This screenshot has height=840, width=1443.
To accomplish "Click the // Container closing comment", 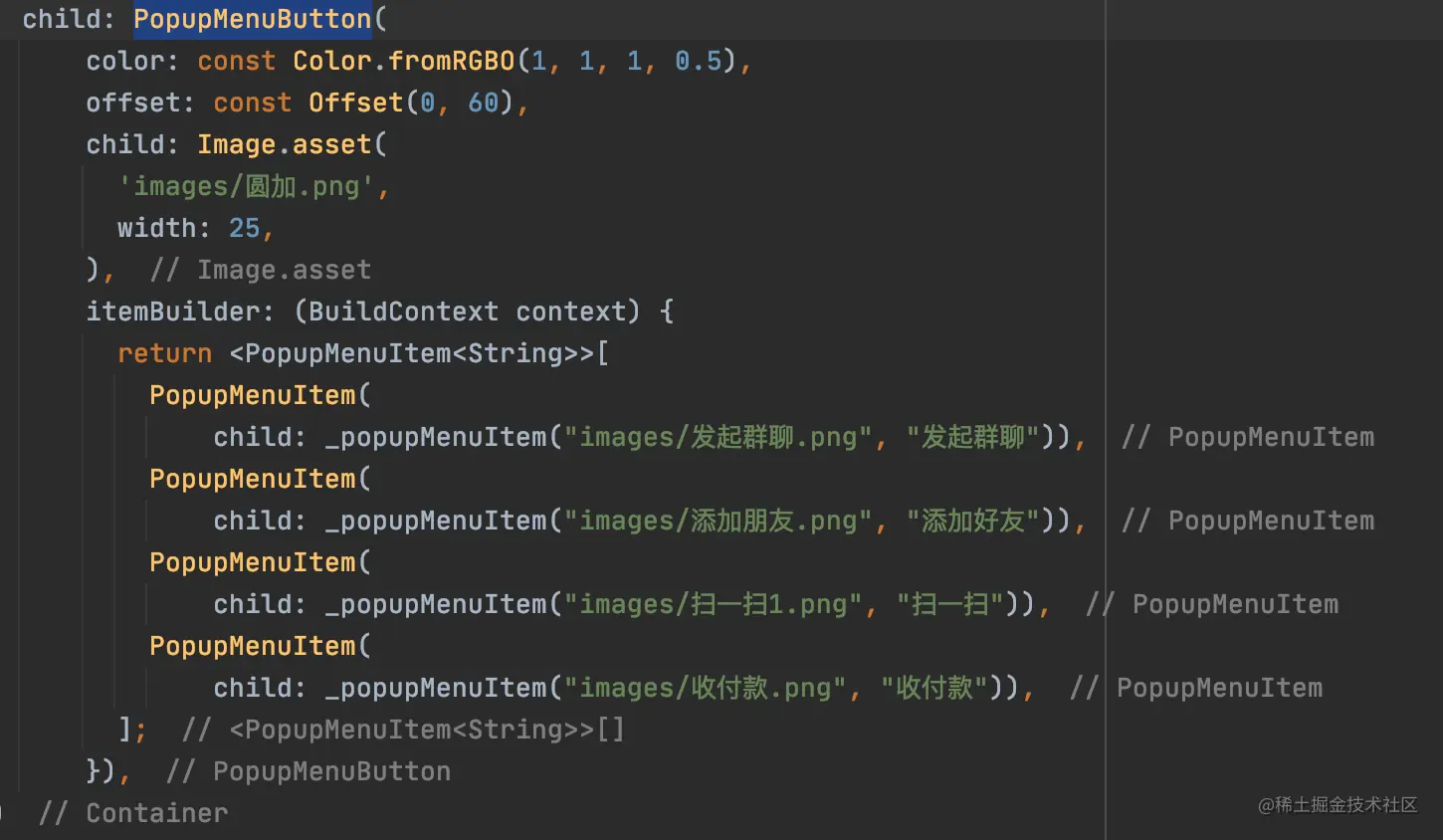I will point(132,813).
